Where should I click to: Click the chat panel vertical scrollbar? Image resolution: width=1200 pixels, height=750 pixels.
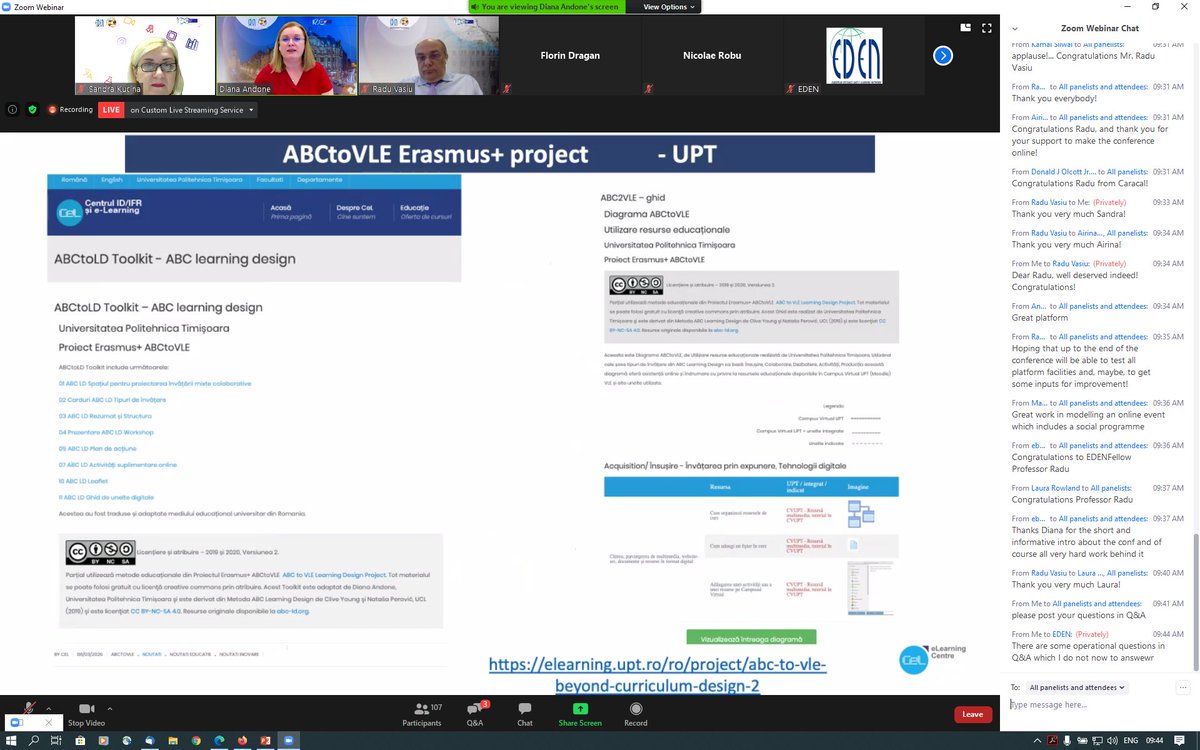point(1195,600)
